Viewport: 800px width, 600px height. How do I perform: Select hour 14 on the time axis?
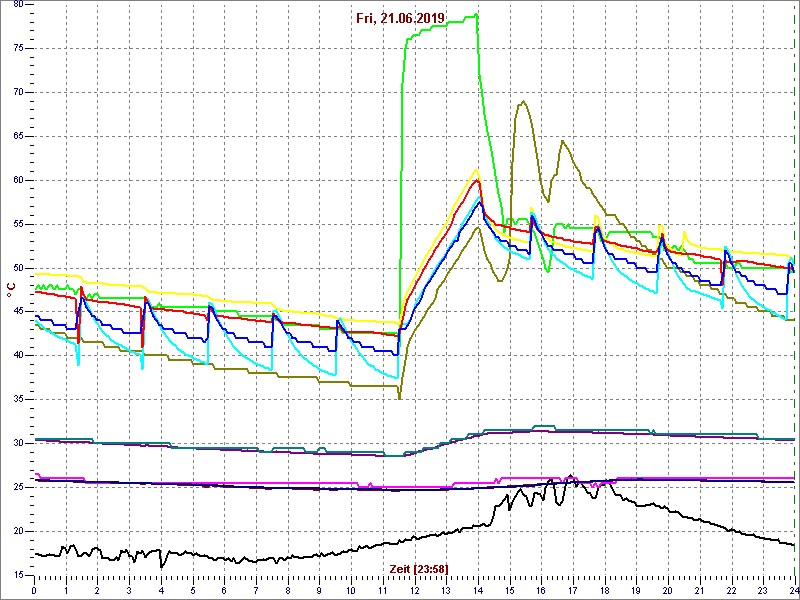click(x=478, y=589)
